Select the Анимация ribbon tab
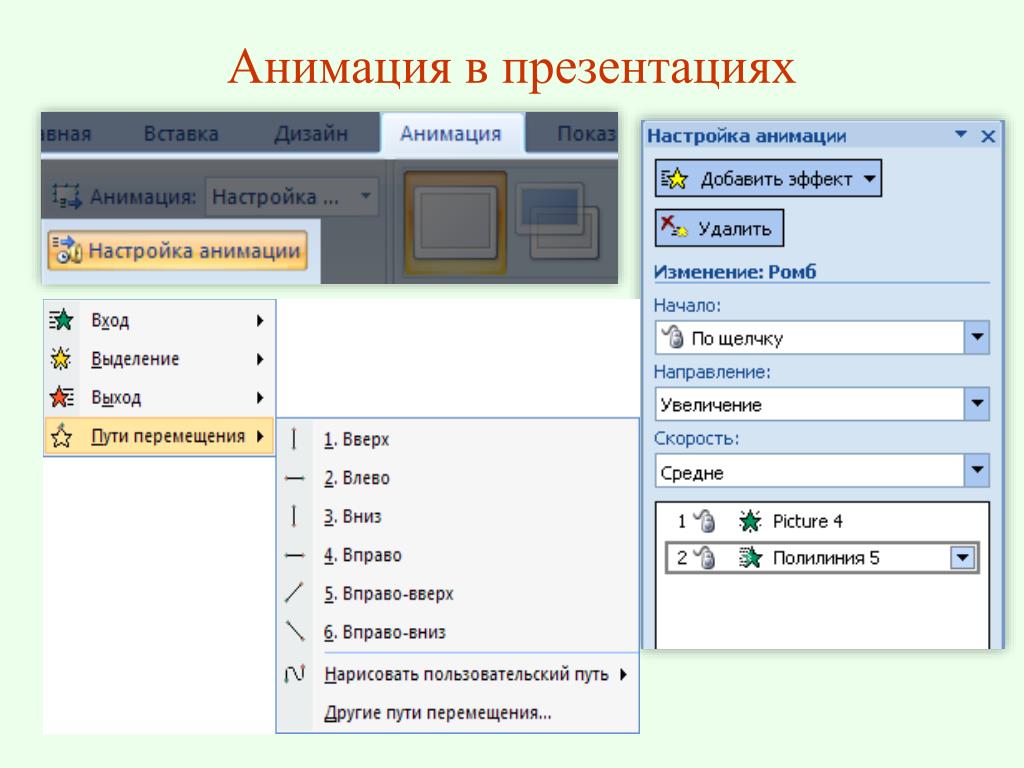 [451, 134]
